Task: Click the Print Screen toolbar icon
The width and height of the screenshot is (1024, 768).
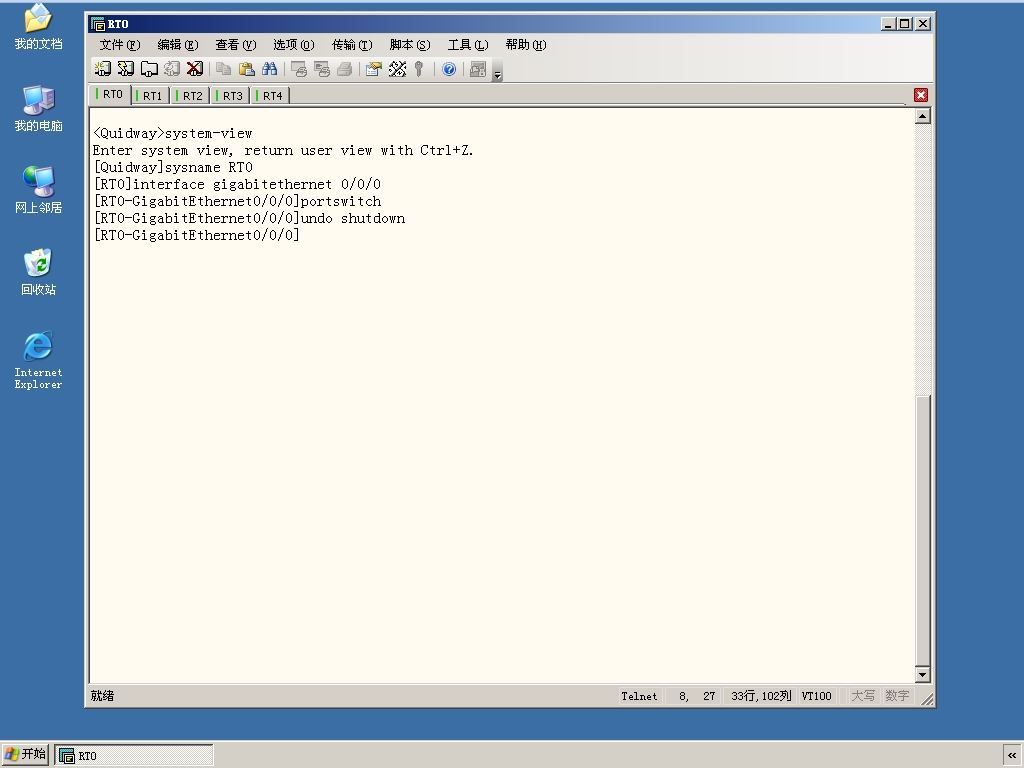Action: (x=298, y=69)
